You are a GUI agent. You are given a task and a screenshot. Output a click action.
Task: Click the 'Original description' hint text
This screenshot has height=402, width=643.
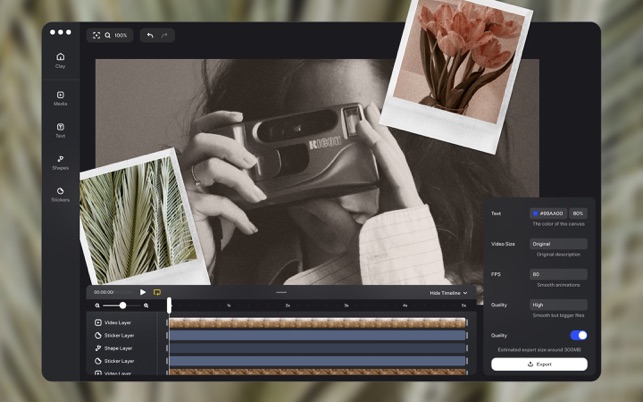pos(559,254)
